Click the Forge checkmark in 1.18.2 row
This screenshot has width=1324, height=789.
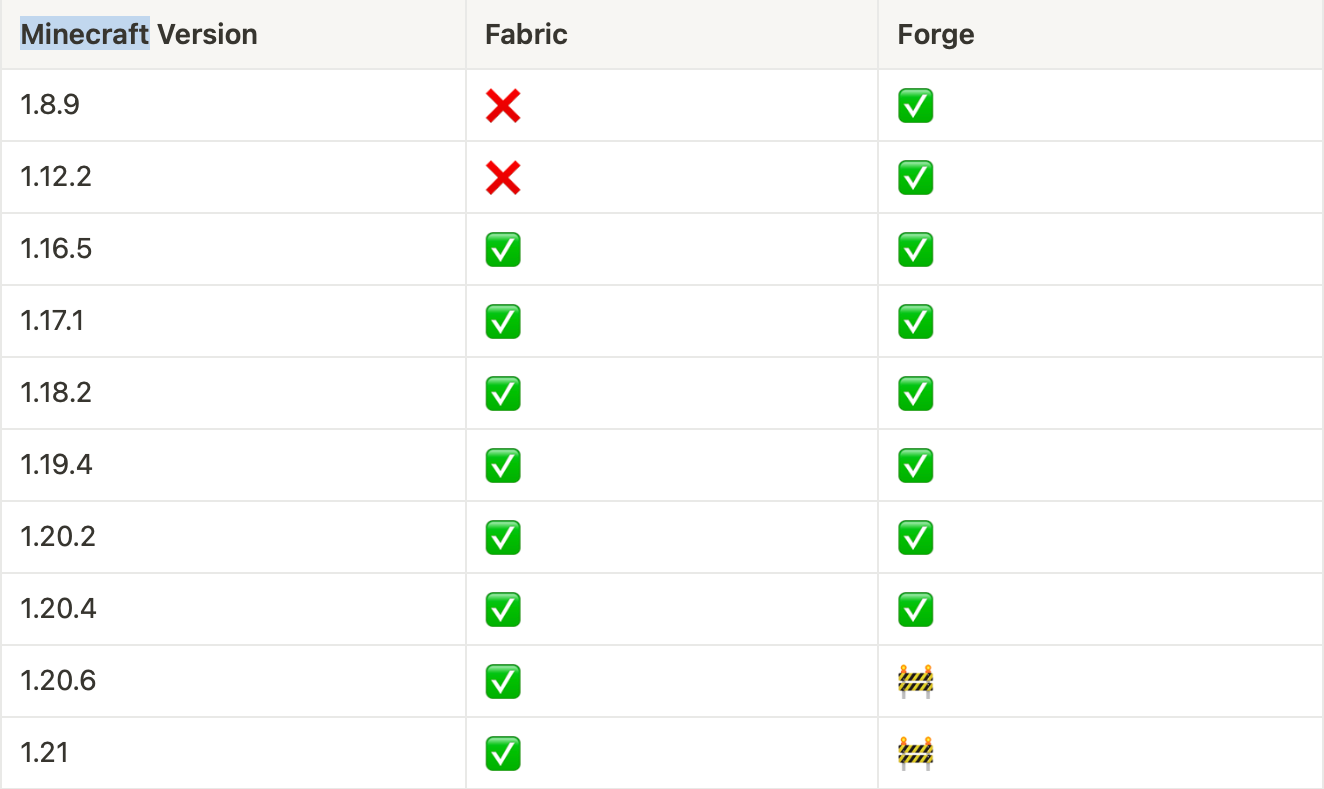(915, 394)
